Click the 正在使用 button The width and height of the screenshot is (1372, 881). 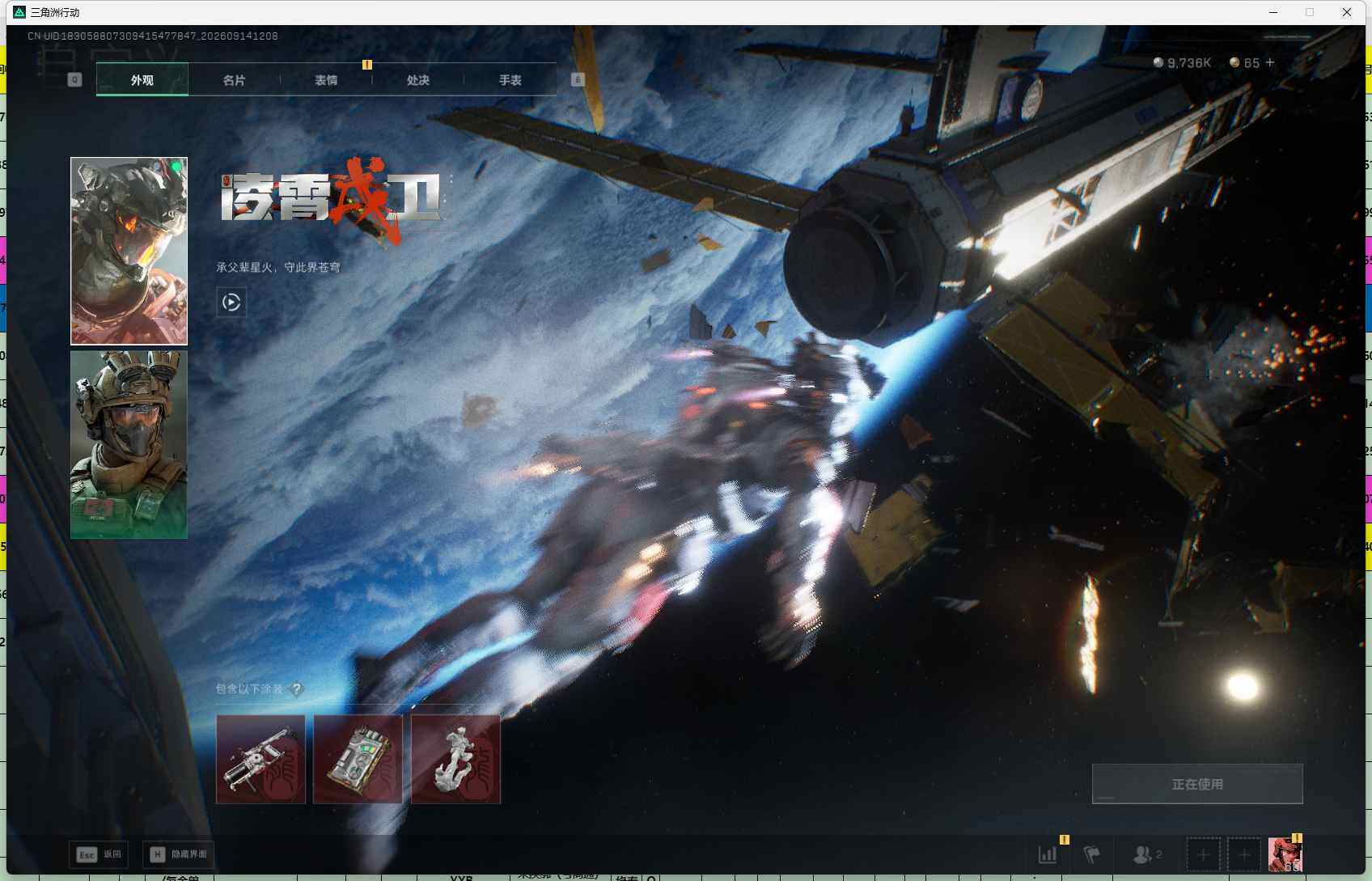1197,784
